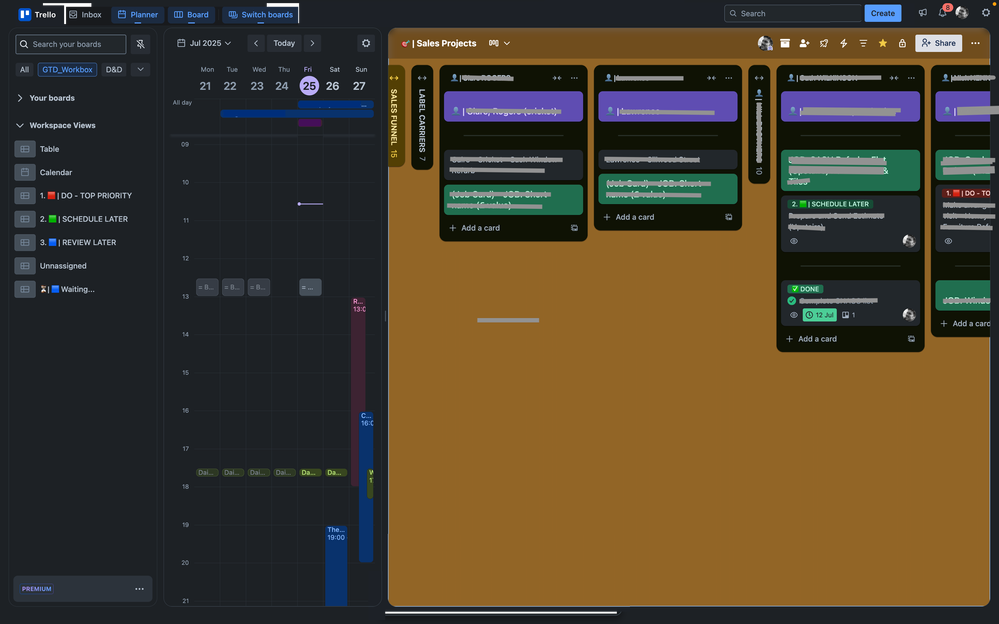Switch to the Board tab
This screenshot has height=624, width=999.
coord(190,13)
